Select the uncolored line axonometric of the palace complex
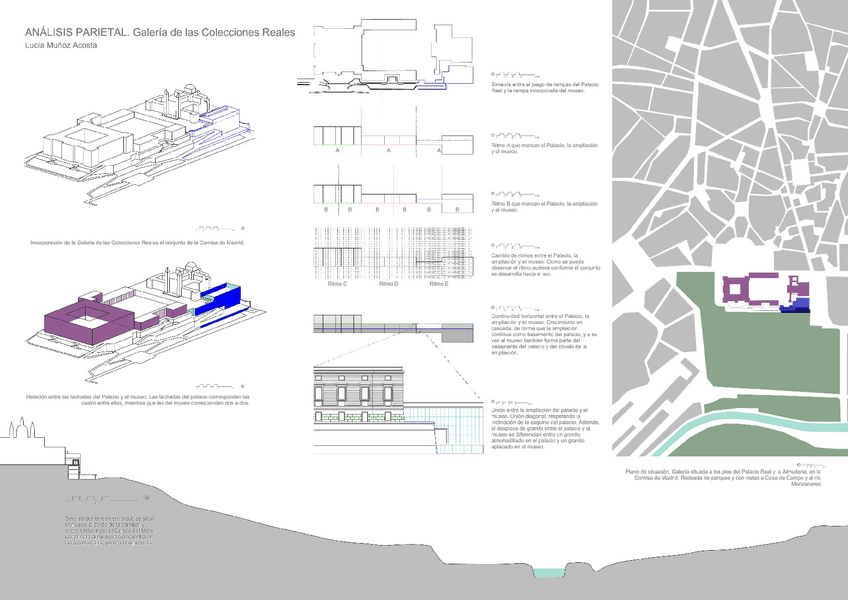848x600 pixels. coord(141,143)
